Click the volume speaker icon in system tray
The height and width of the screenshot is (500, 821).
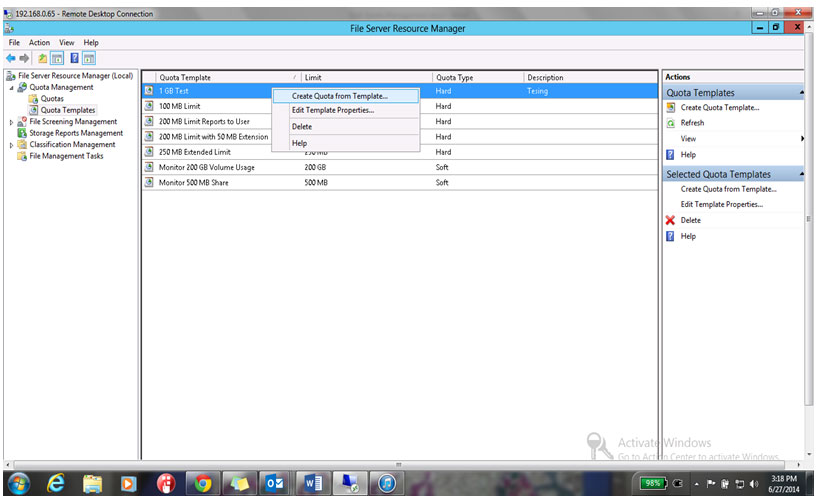tap(753, 484)
